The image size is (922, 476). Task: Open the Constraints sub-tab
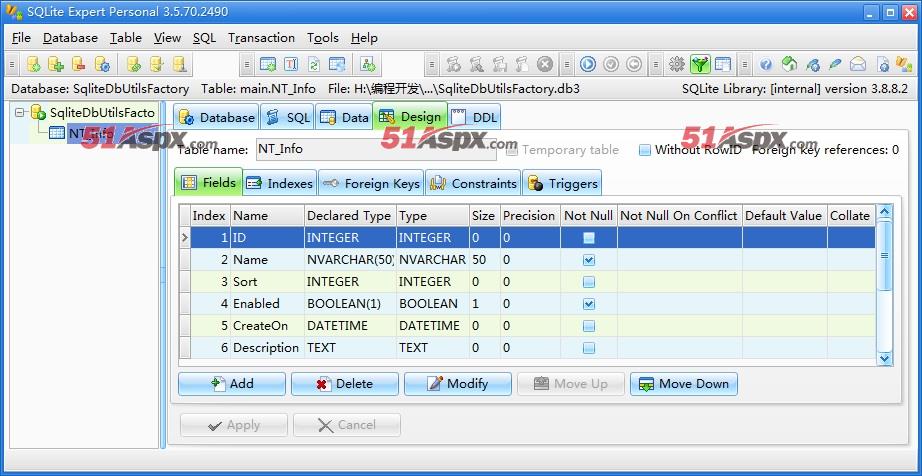[x=473, y=183]
